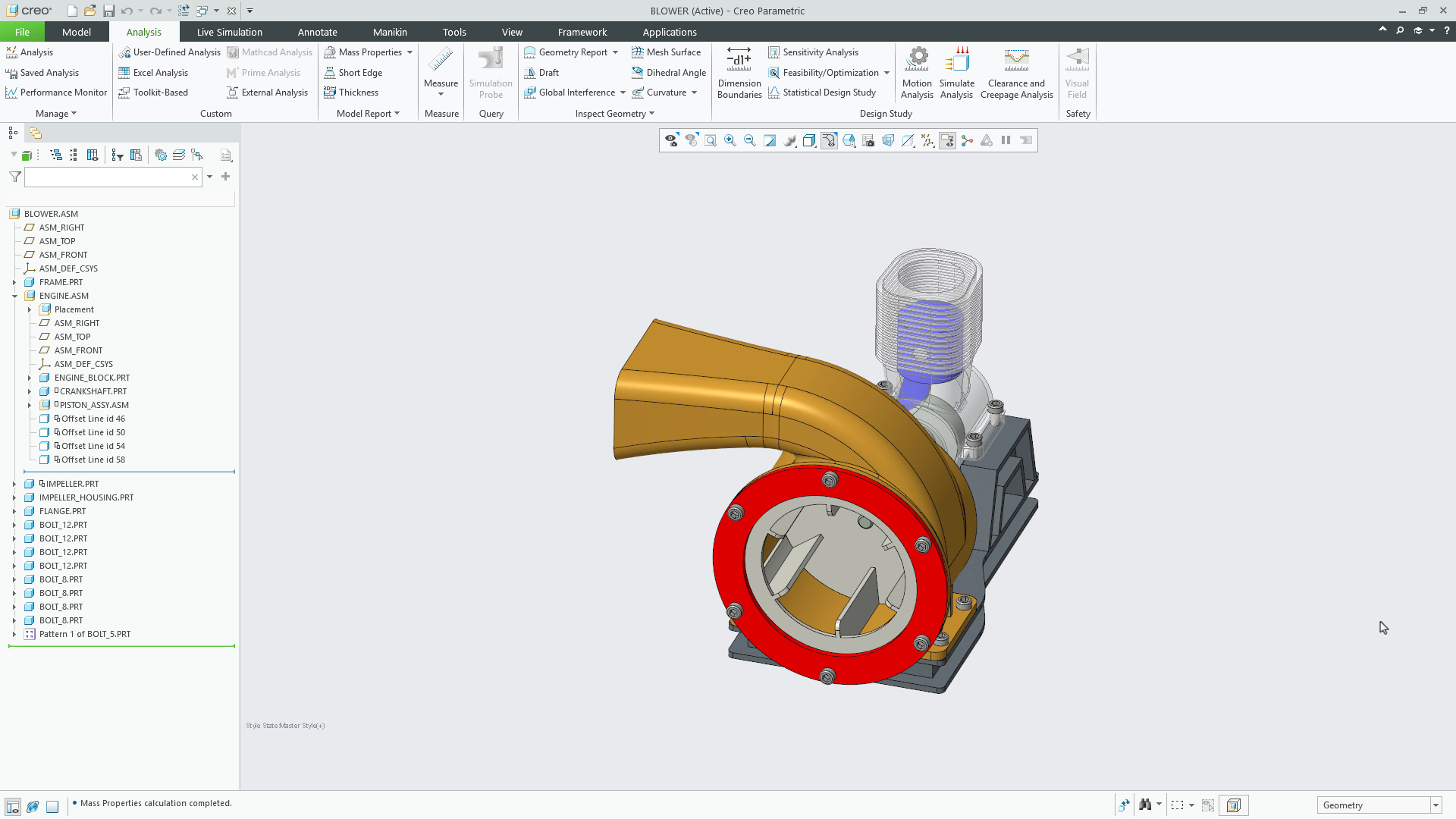The image size is (1456, 819).
Task: Open the Inspect Geometry group dropdown
Action: (615, 114)
